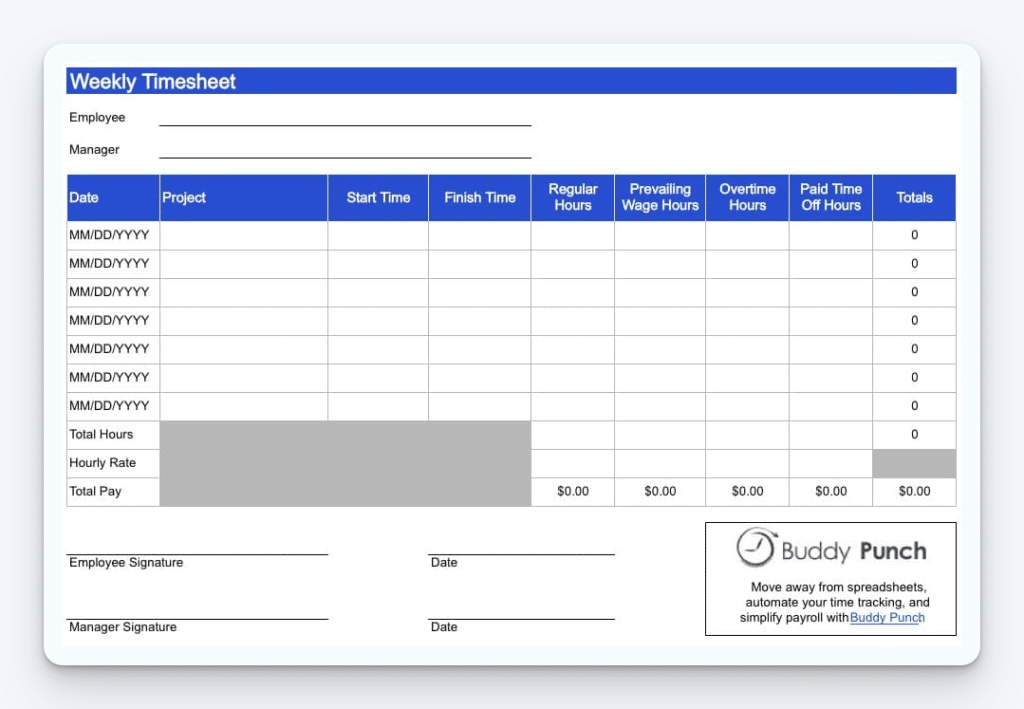Click the Regular Hours column header
The height and width of the screenshot is (709, 1024).
[x=572, y=197]
